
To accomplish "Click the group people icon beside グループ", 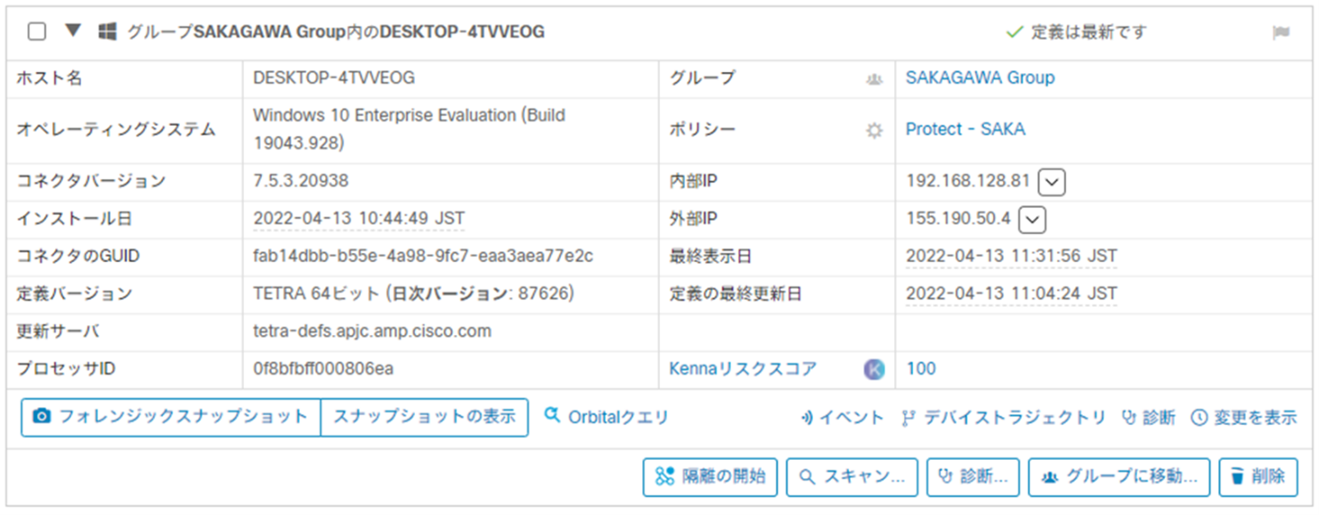I will 874,79.
